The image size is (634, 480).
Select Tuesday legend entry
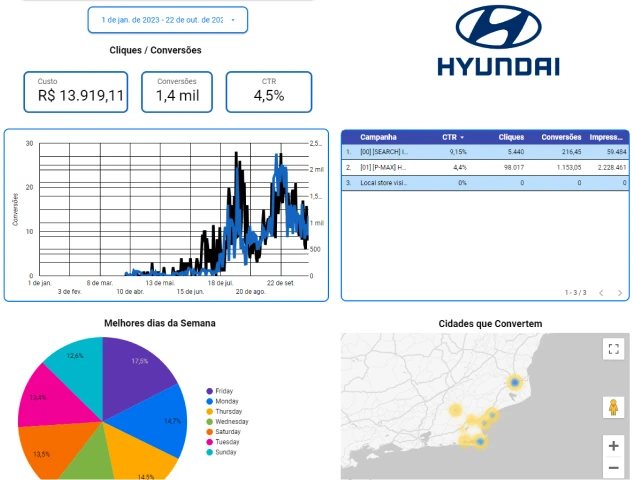(x=223, y=442)
